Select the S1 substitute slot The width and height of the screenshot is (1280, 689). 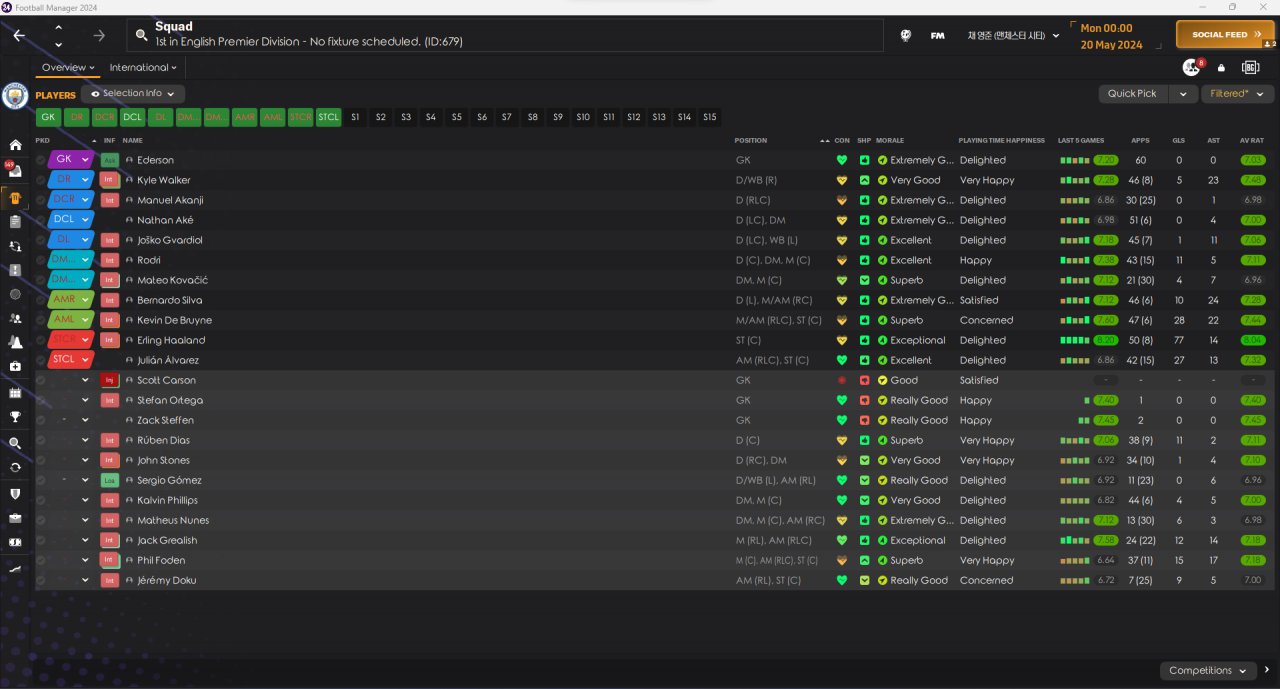[x=355, y=117]
